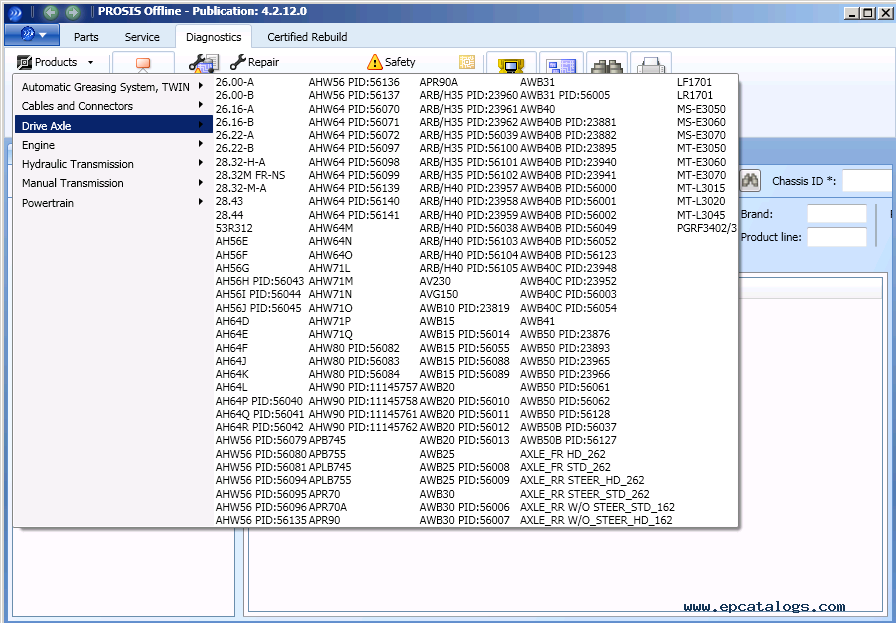896x623 pixels.
Task: Select axle AWB40C PID:23948
Action: pos(569,268)
